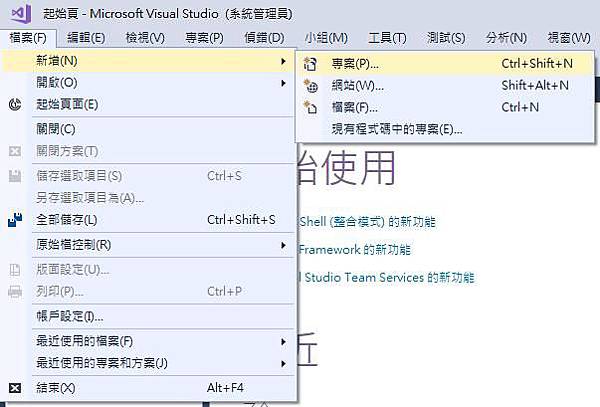
Task: Click the new project icon beside 專案(P)
Action: (310, 63)
